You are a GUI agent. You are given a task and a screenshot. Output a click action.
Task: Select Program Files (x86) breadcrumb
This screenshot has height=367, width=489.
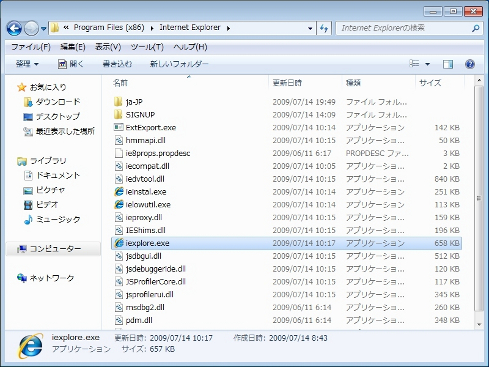(109, 28)
